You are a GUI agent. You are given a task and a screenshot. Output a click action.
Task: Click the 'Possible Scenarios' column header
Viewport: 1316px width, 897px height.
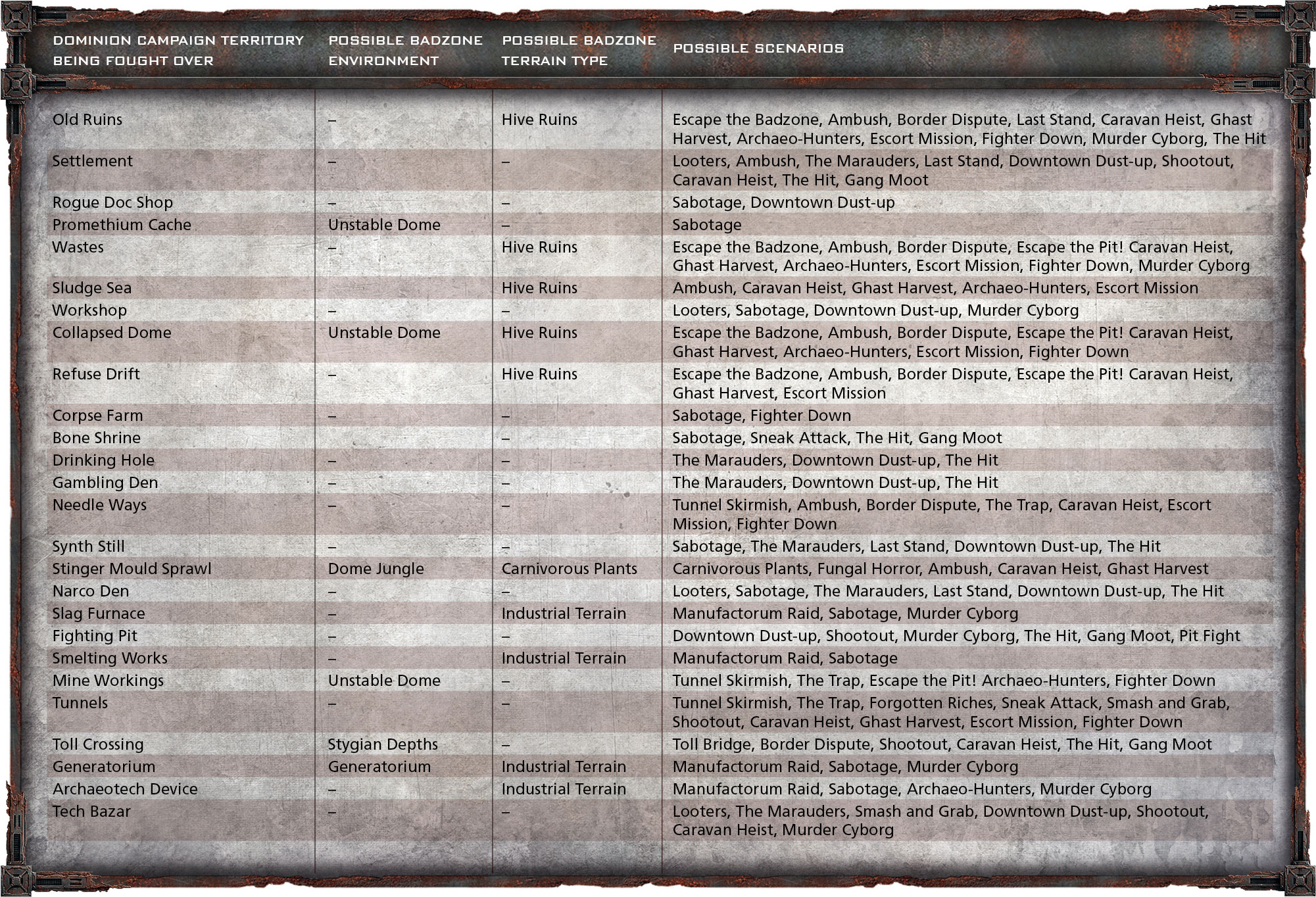758,48
